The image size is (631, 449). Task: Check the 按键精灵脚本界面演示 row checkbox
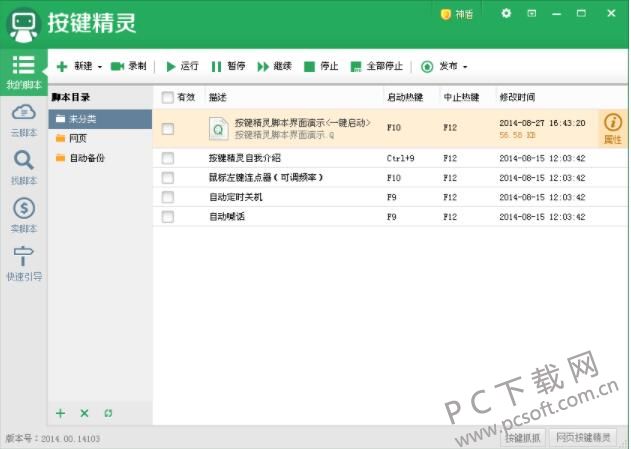click(x=167, y=129)
